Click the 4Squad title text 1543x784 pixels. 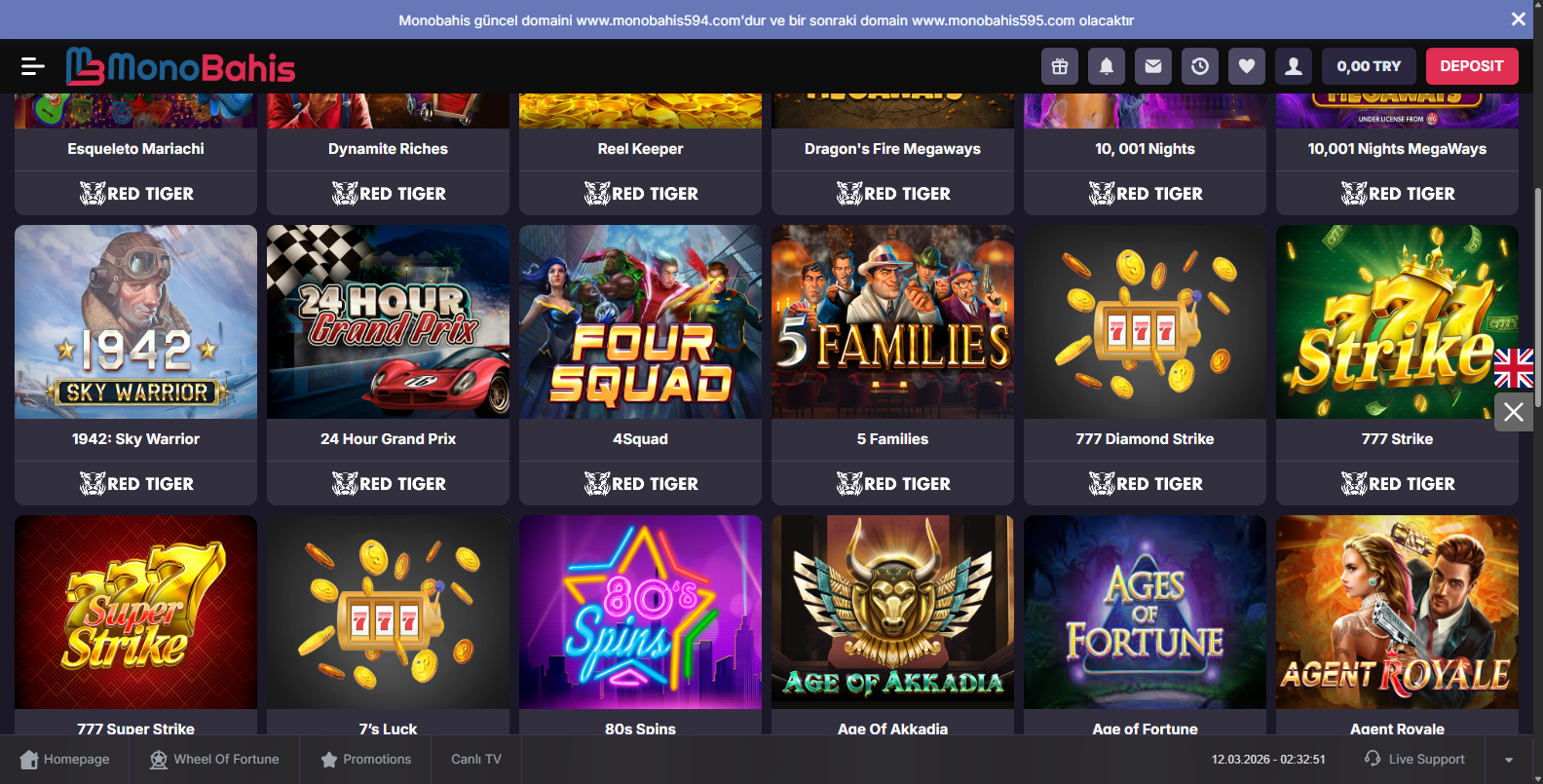coord(641,439)
